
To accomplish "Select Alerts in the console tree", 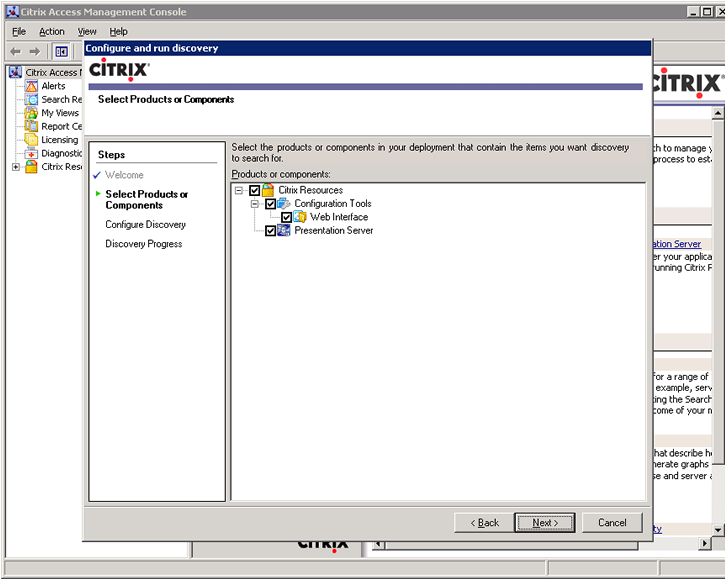I will (x=53, y=86).
